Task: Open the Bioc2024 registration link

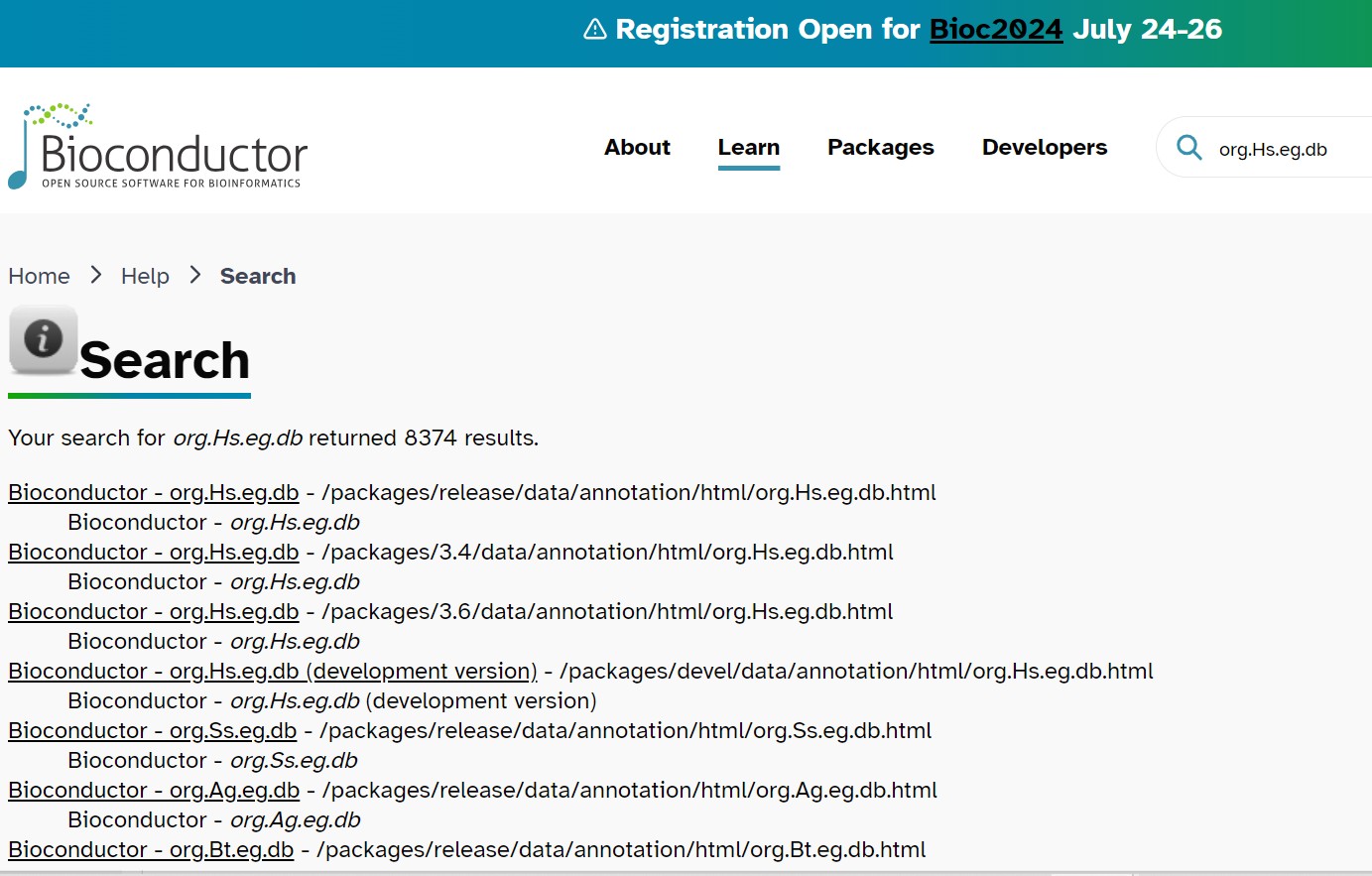Action: 996,29
